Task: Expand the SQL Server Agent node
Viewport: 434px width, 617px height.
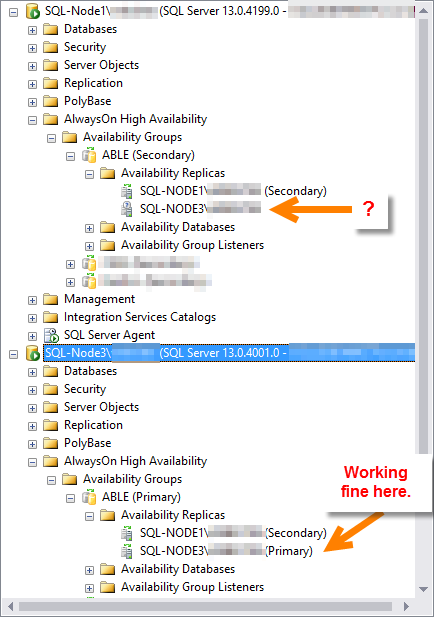Action: point(32,336)
